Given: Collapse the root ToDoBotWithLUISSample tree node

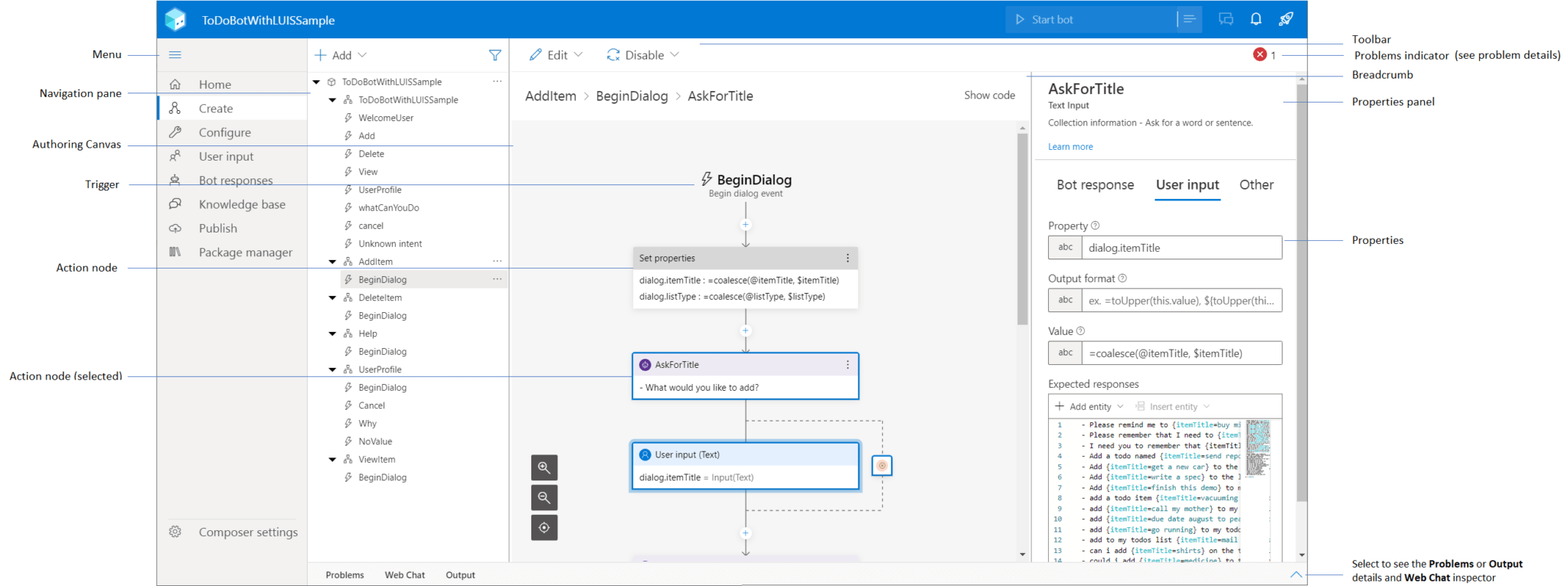Looking at the screenshot, I should click(316, 82).
